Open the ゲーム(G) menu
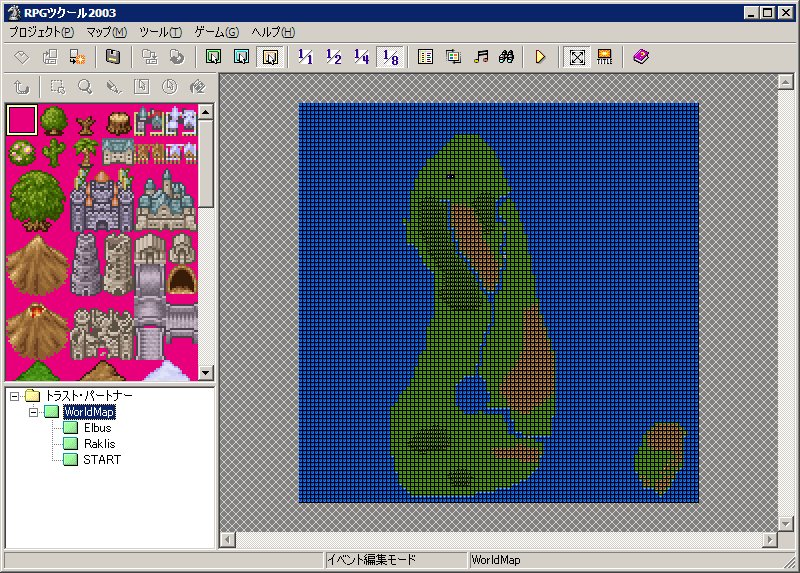The width and height of the screenshot is (800, 573). click(216, 32)
